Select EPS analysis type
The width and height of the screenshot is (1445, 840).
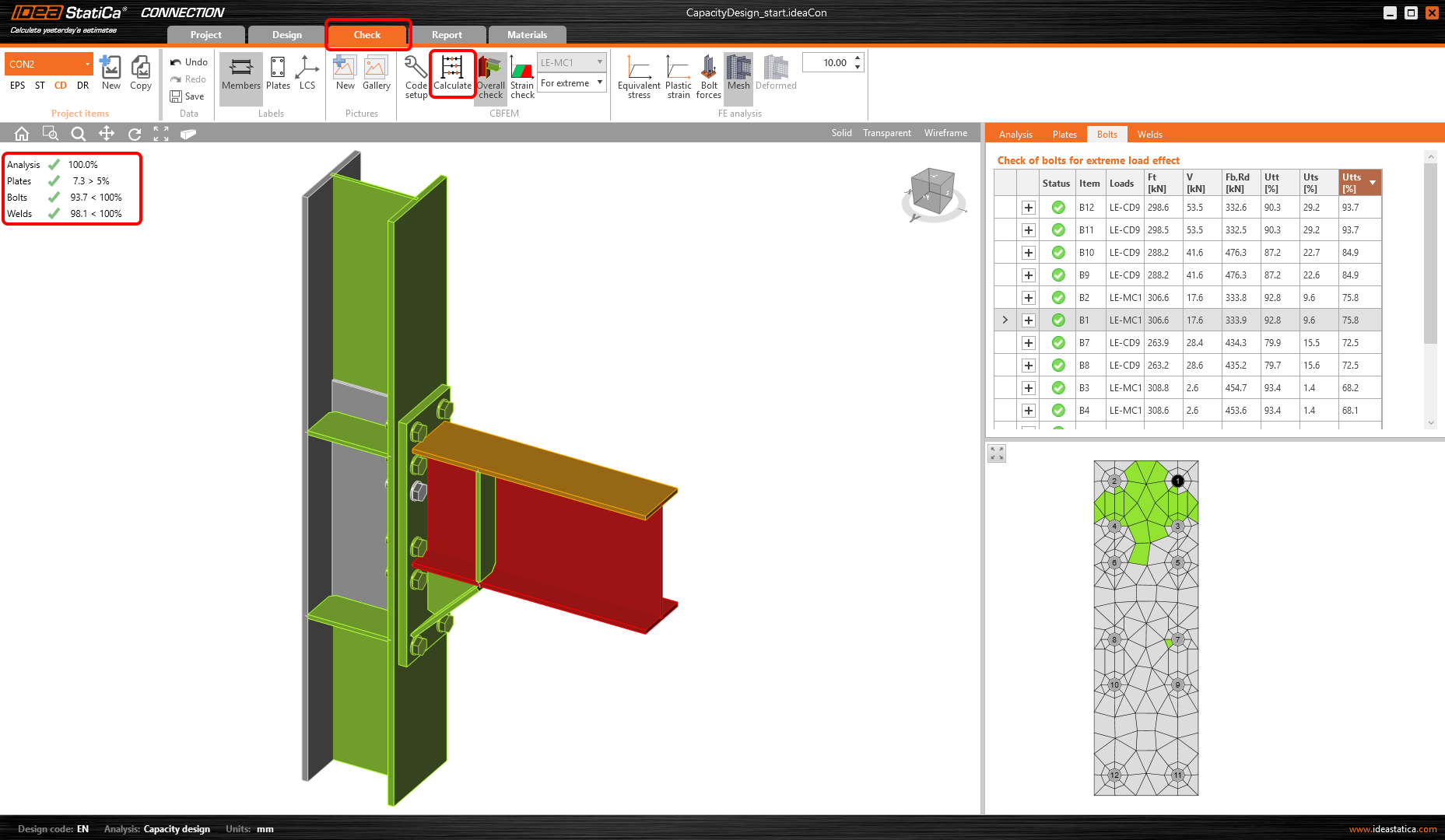coord(18,86)
